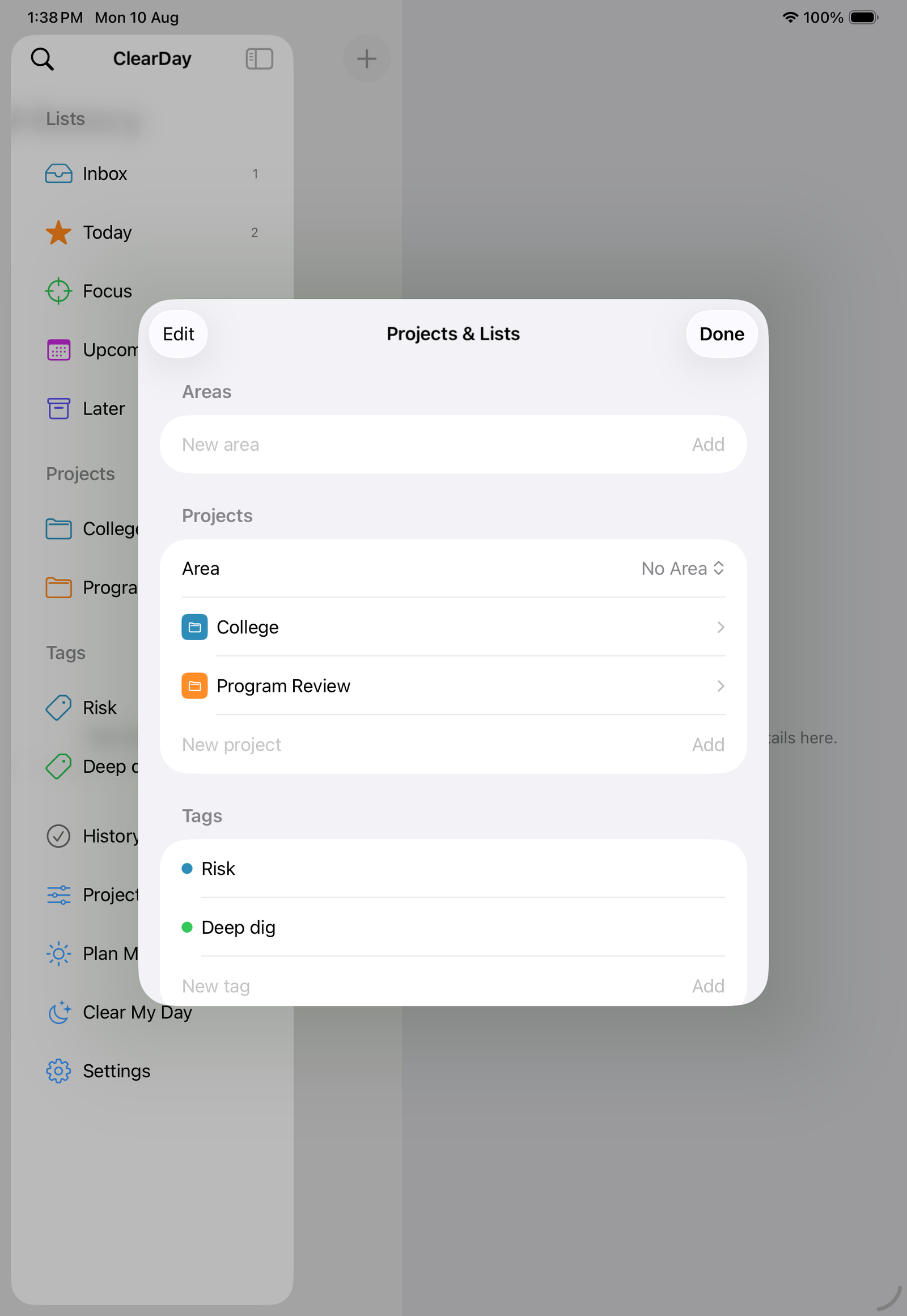
Task: Click the Edit button in dialog
Action: click(179, 334)
